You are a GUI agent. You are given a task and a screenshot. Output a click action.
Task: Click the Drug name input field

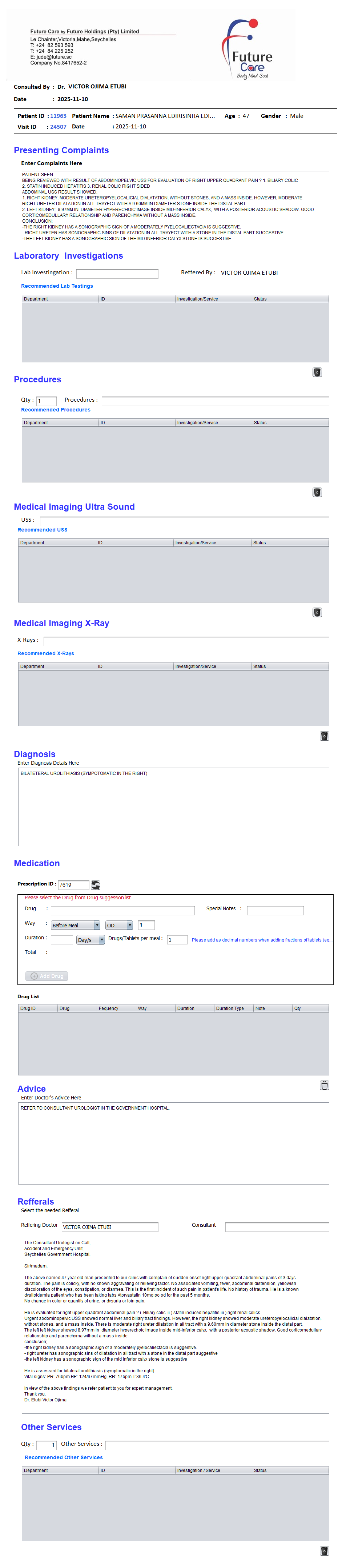[x=122, y=910]
